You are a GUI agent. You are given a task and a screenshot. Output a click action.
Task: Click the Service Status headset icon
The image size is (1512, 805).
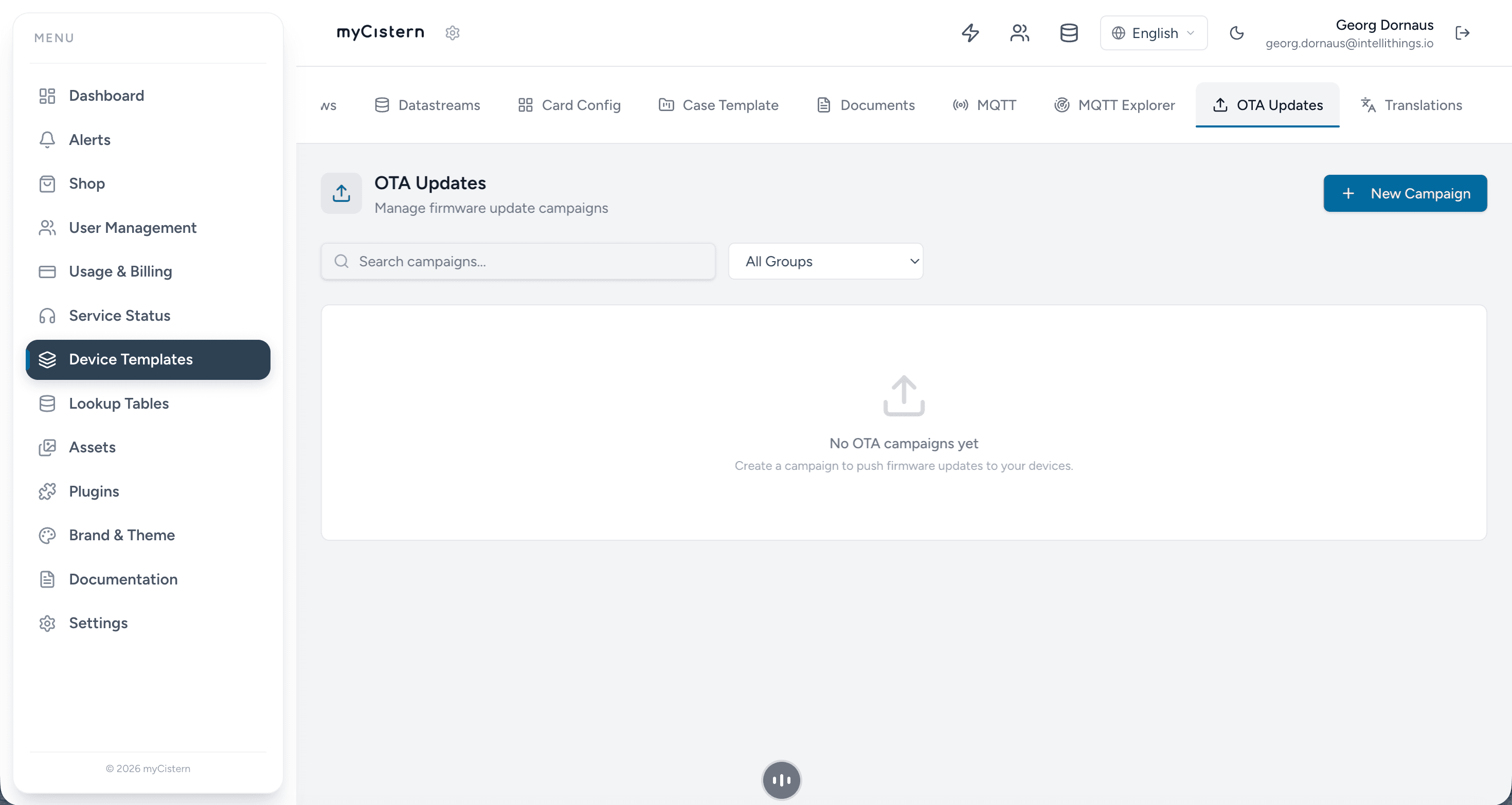click(x=47, y=316)
